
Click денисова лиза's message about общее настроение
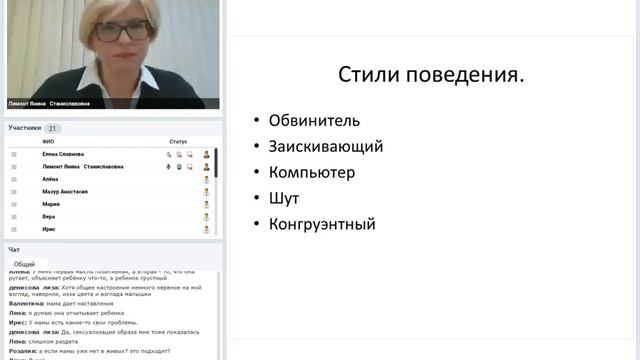[105, 291]
